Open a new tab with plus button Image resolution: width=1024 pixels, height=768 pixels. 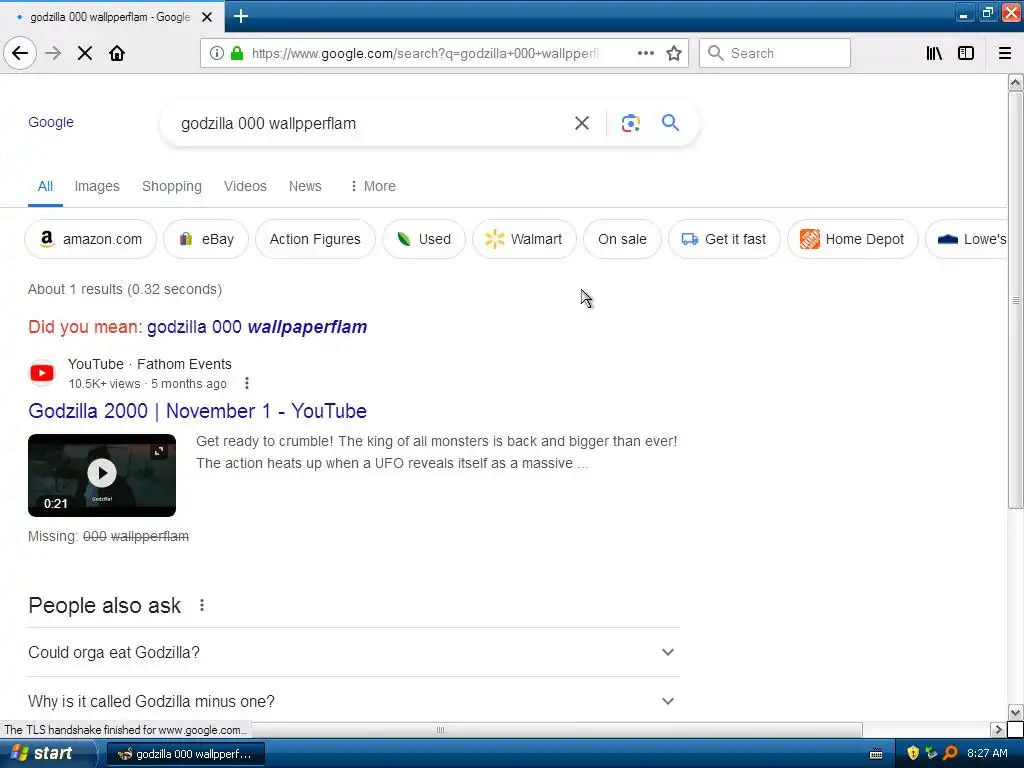tap(240, 16)
